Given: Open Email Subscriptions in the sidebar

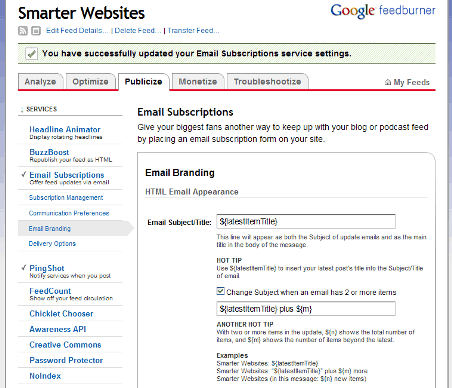Looking at the screenshot, I should (67, 175).
